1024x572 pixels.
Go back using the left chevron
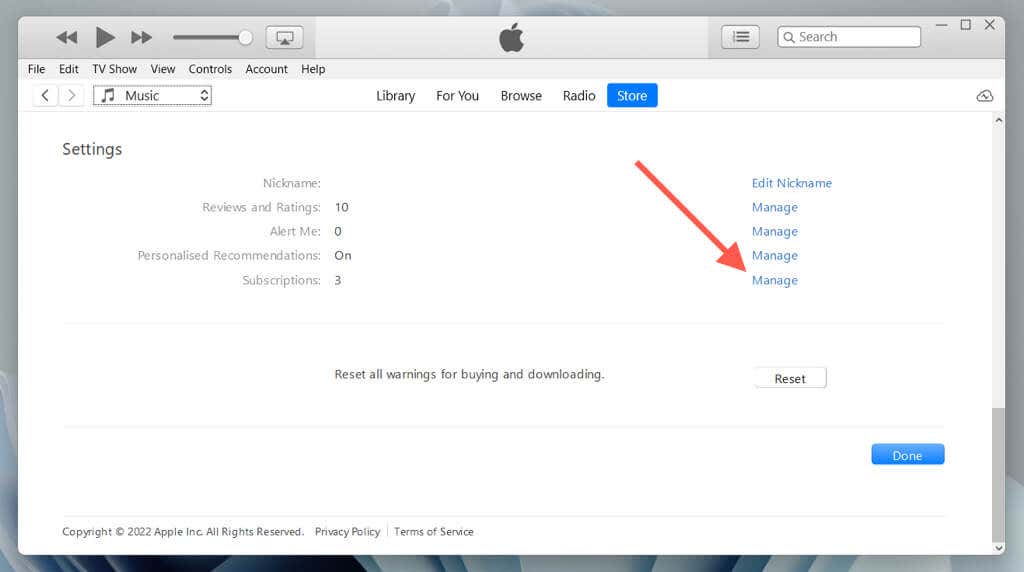[x=46, y=96]
